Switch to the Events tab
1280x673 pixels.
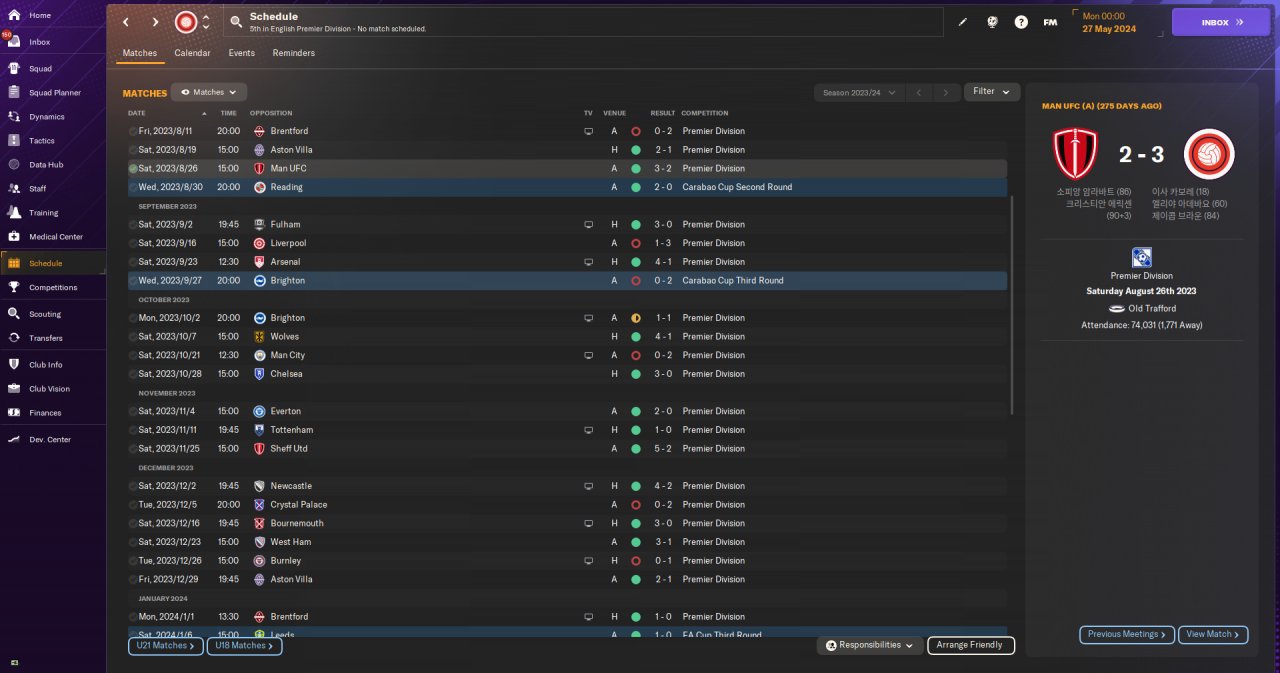[241, 53]
